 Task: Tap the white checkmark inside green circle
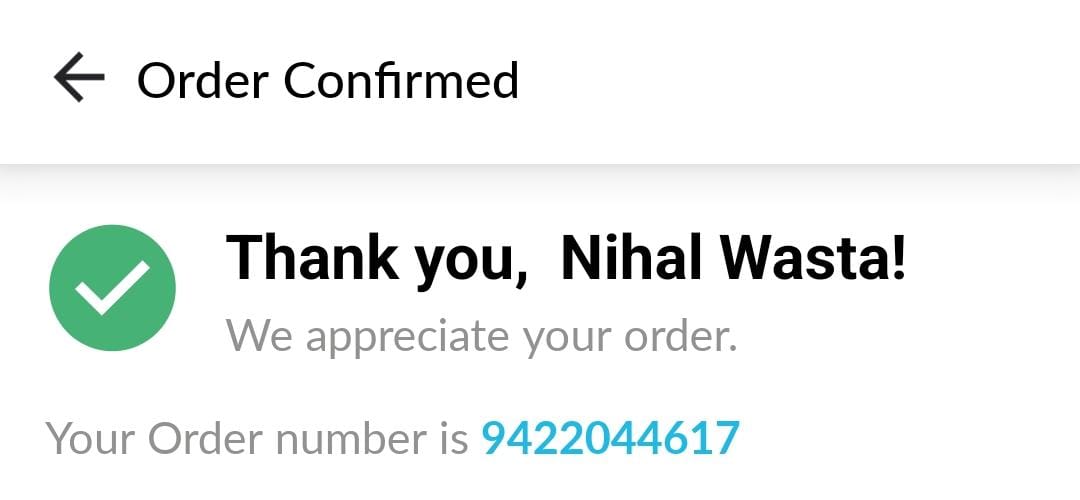112,288
